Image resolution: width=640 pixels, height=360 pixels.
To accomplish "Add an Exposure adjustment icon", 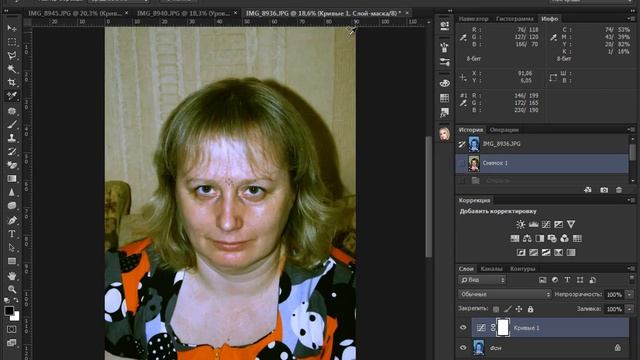I will (558, 224).
